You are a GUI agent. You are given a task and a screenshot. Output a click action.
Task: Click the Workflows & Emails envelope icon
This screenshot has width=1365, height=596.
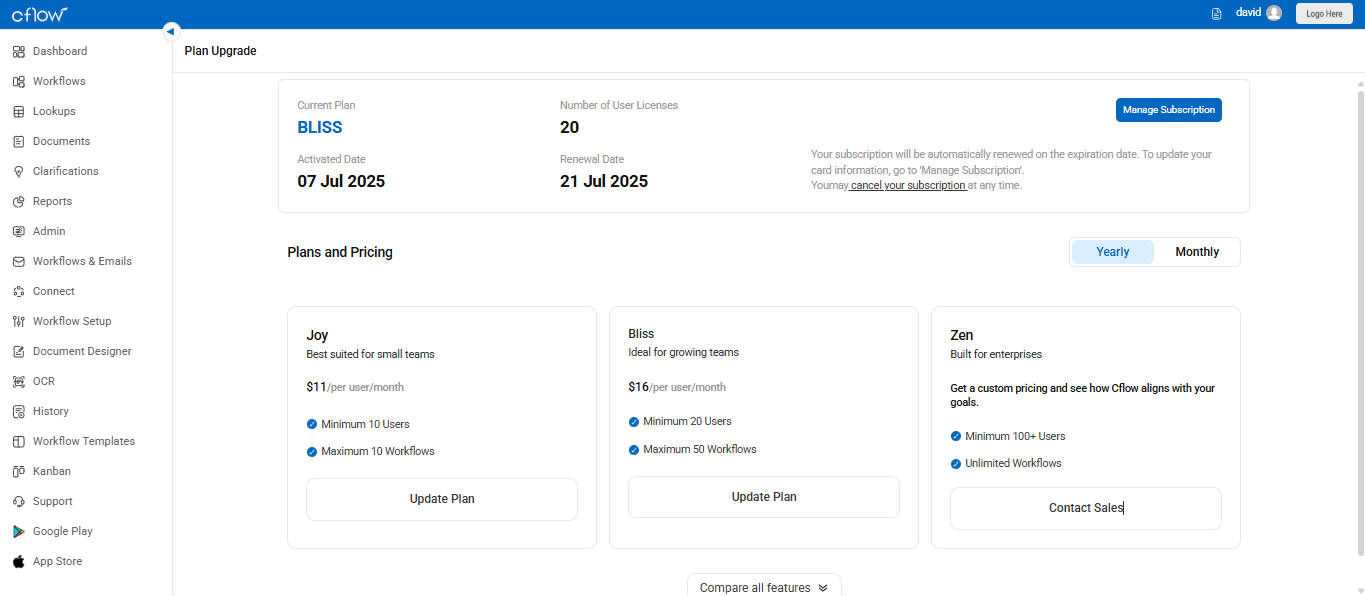(18, 261)
